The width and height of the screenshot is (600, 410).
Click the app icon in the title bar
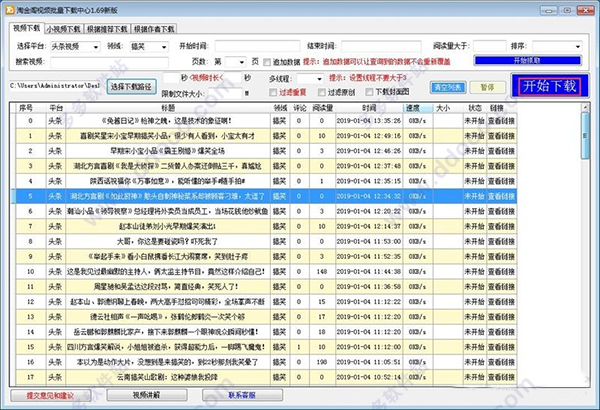click(9, 10)
